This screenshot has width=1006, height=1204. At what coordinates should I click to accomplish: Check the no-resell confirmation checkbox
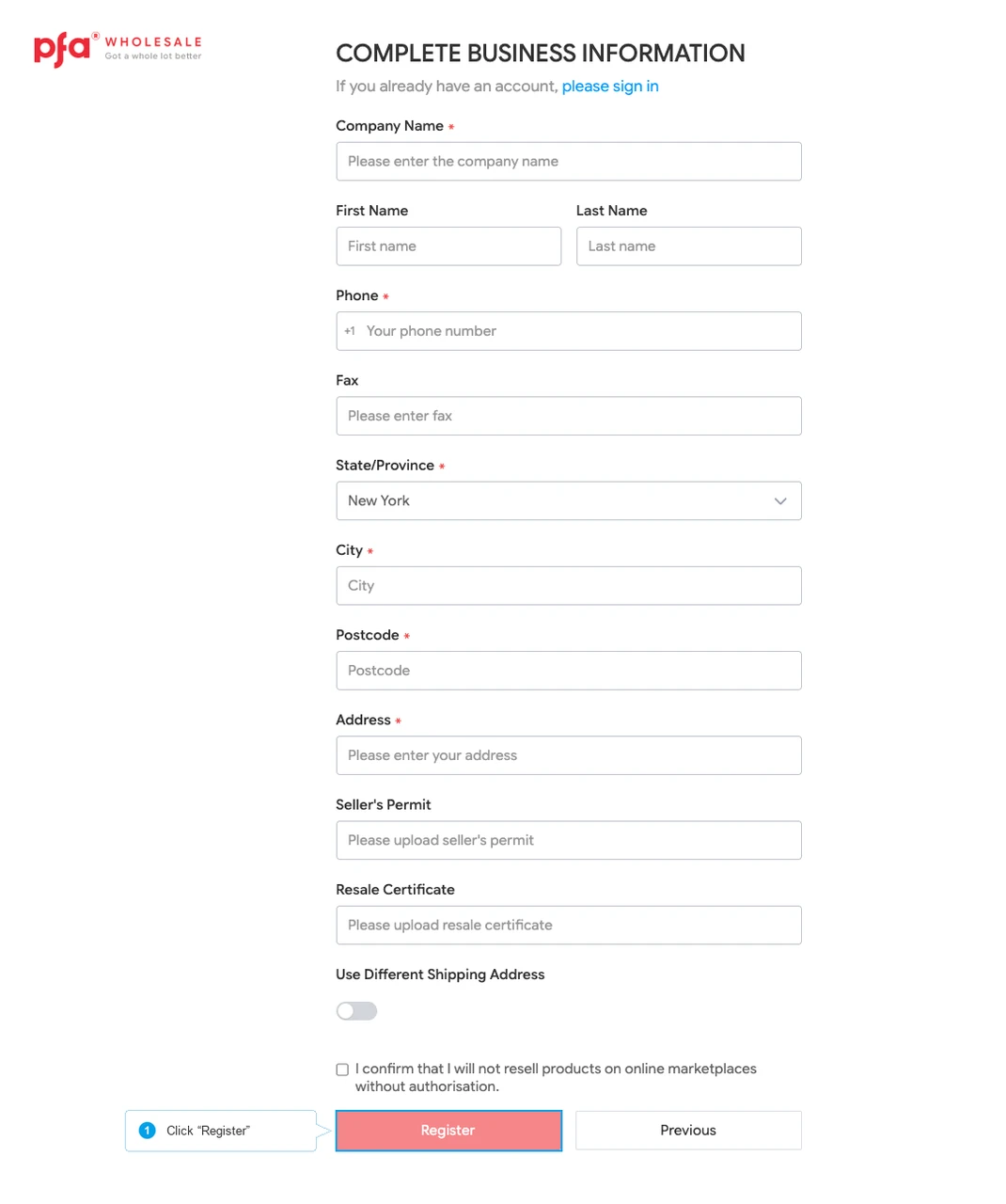(342, 1069)
